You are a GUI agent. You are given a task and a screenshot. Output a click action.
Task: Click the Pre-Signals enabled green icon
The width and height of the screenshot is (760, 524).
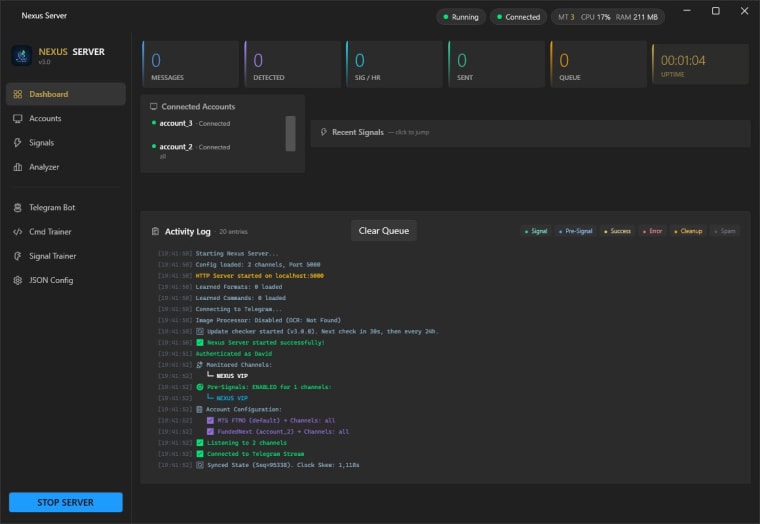click(200, 387)
